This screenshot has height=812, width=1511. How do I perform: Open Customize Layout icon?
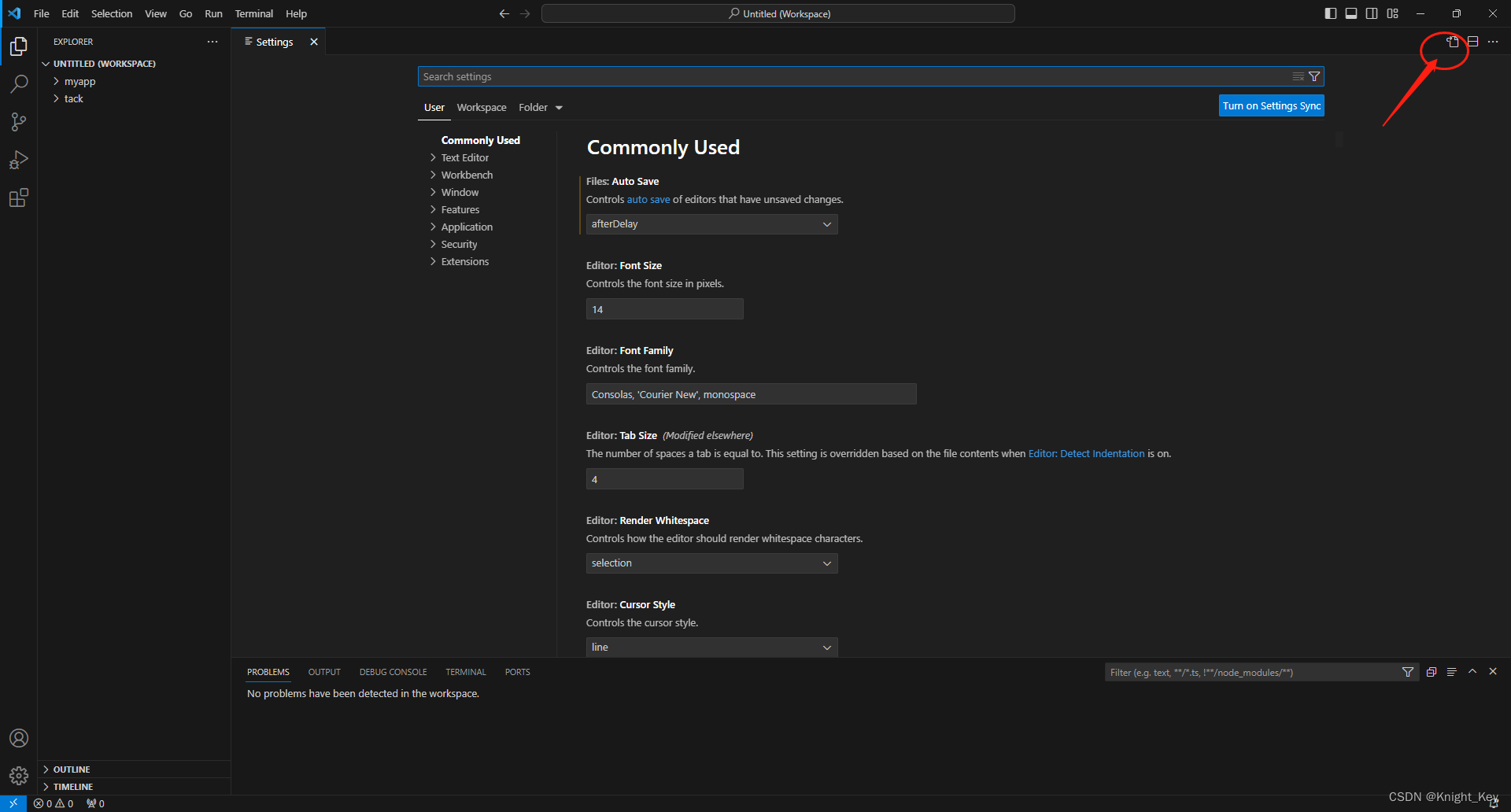pos(1393,13)
